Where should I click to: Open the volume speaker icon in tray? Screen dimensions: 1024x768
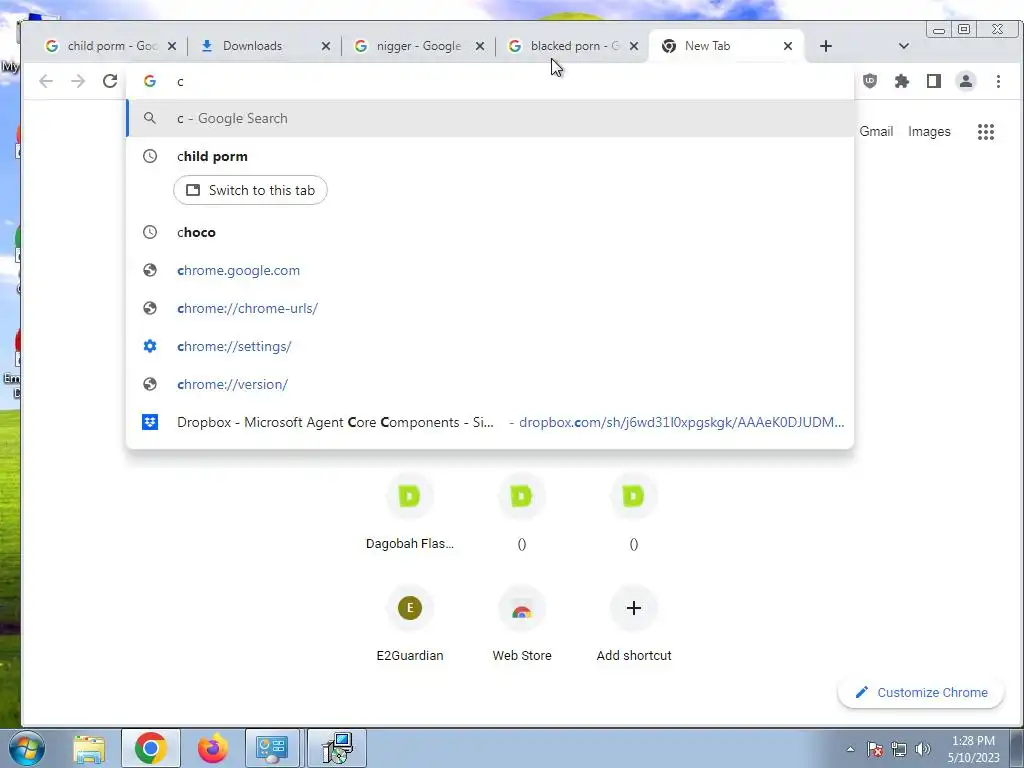923,749
